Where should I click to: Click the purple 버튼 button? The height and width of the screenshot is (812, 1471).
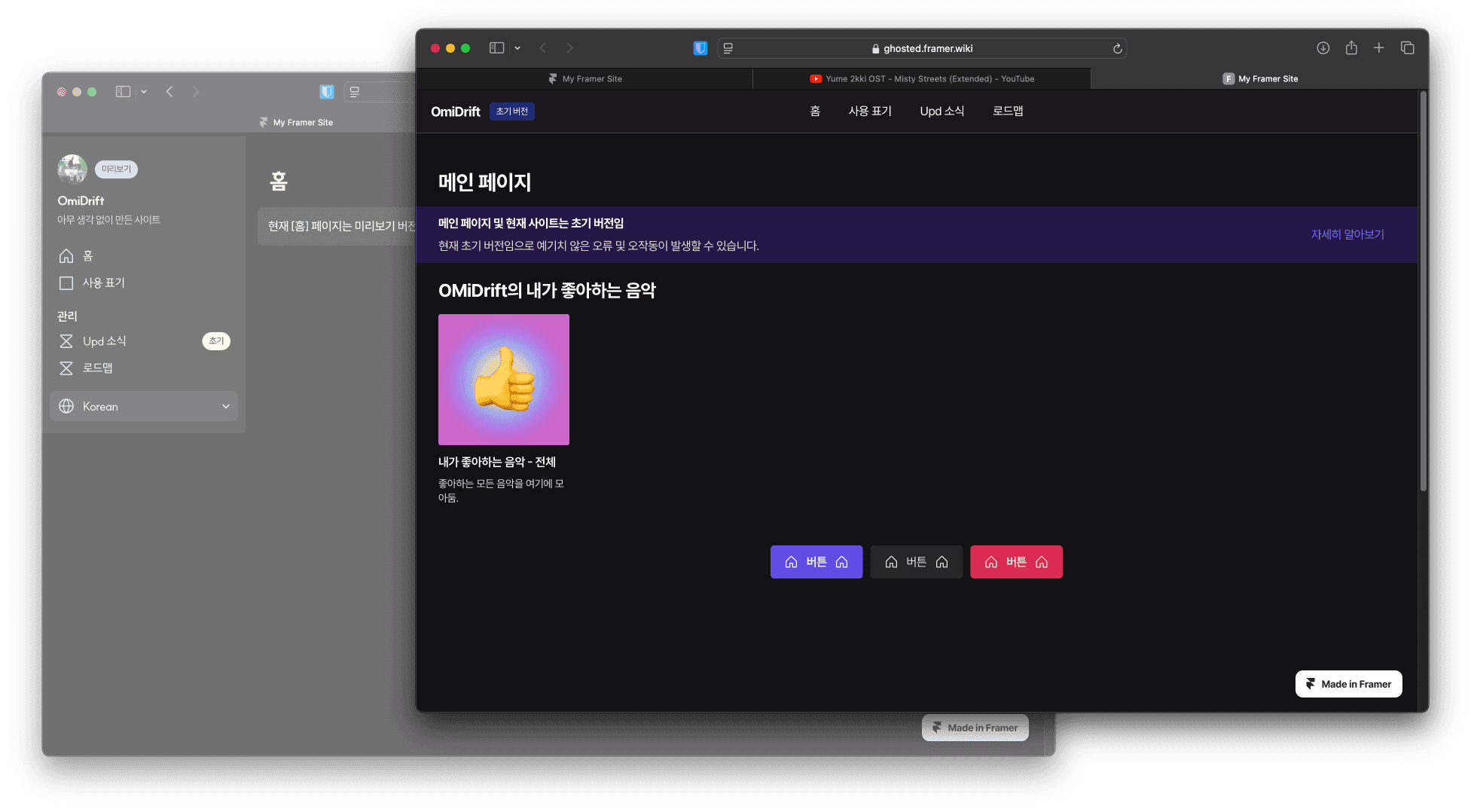click(816, 562)
